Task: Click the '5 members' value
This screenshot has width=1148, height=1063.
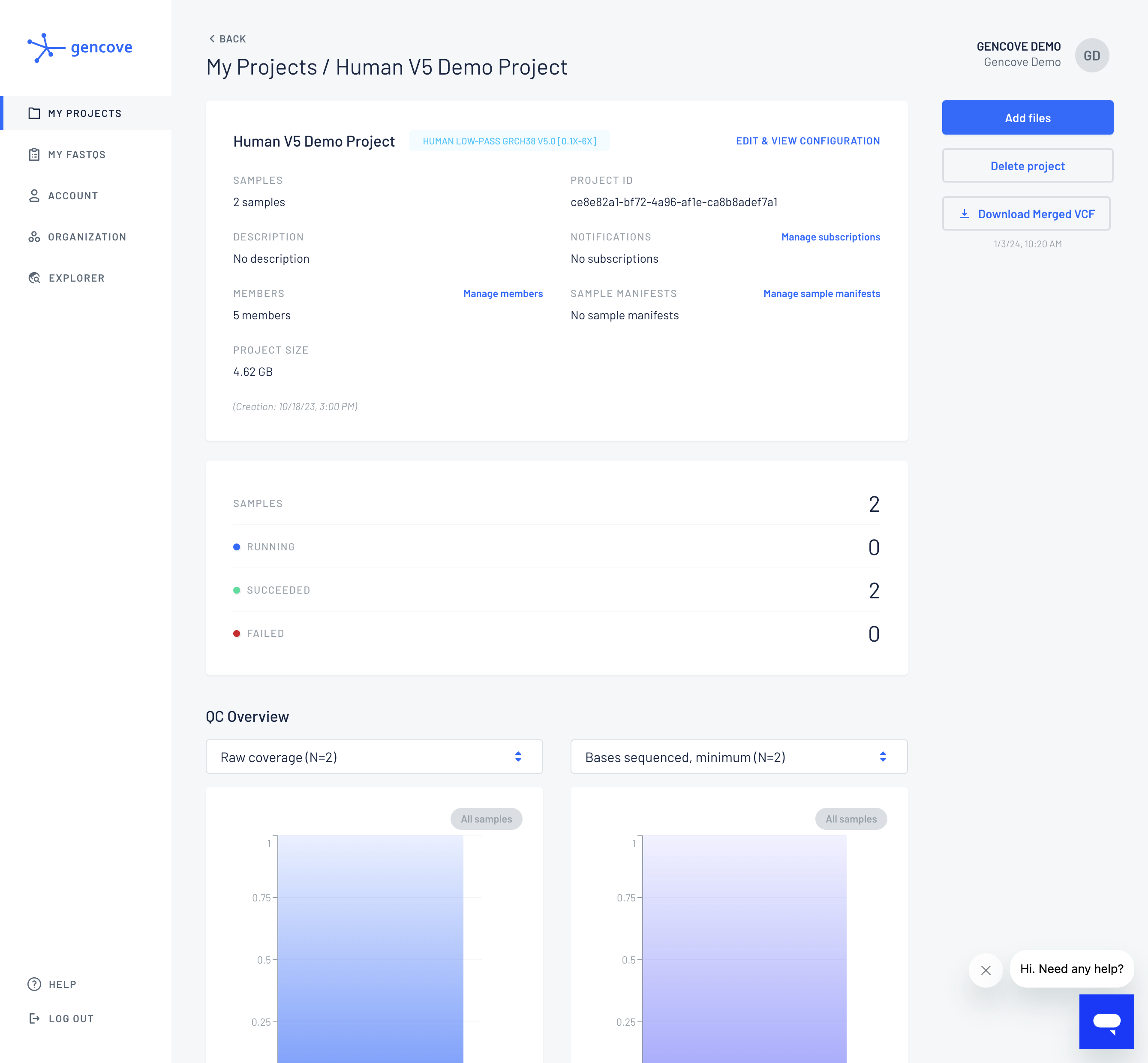Action: 261,315
